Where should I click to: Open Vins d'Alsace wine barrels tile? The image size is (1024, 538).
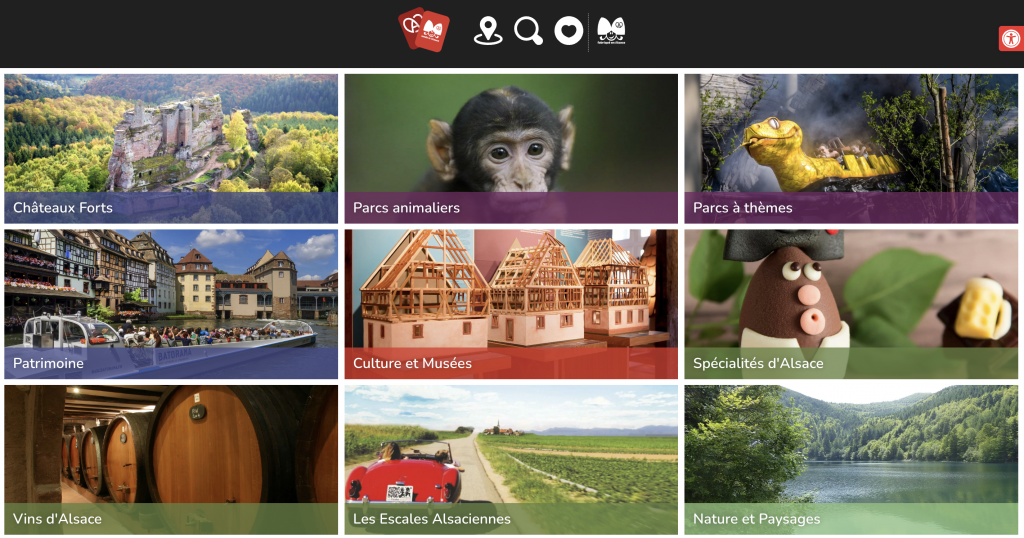[x=171, y=460]
